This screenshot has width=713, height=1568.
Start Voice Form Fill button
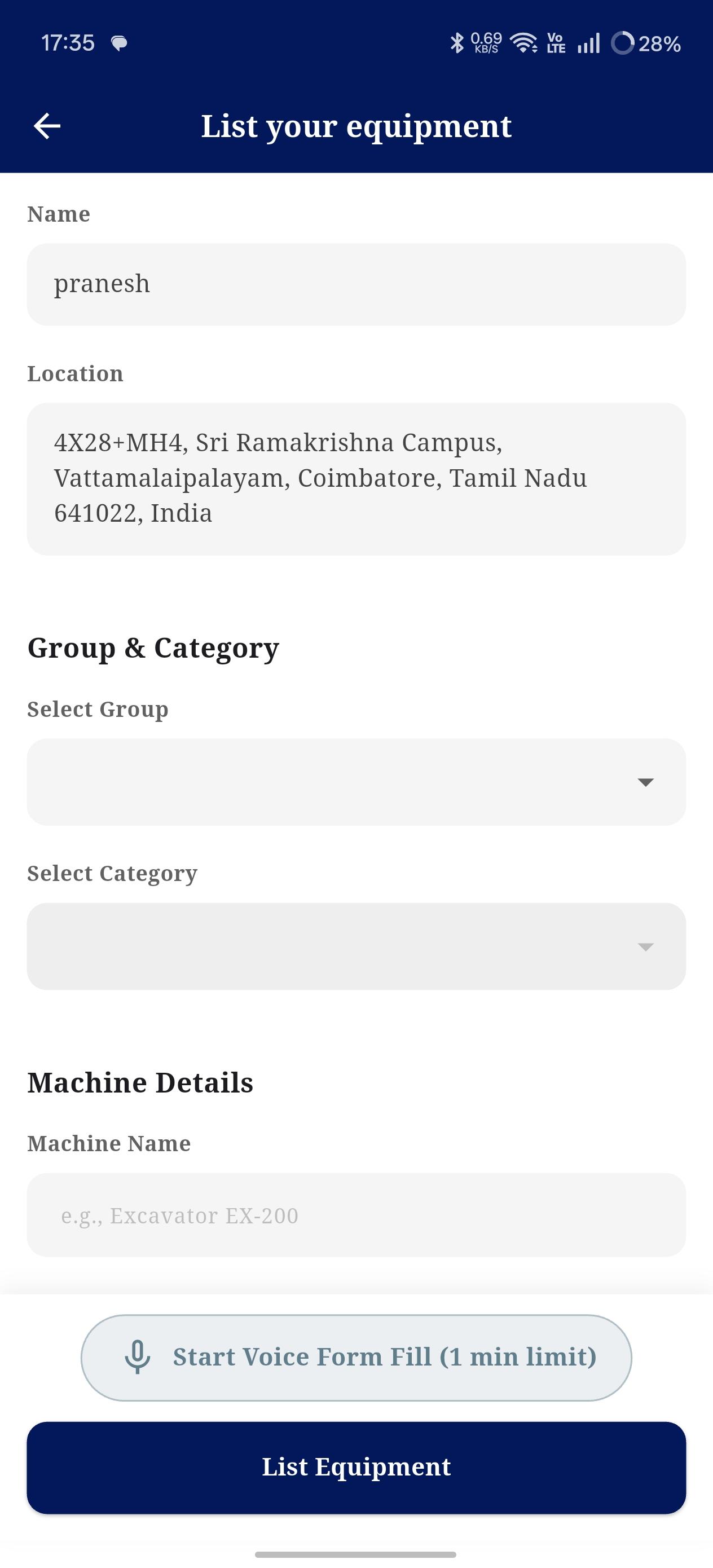[356, 1358]
